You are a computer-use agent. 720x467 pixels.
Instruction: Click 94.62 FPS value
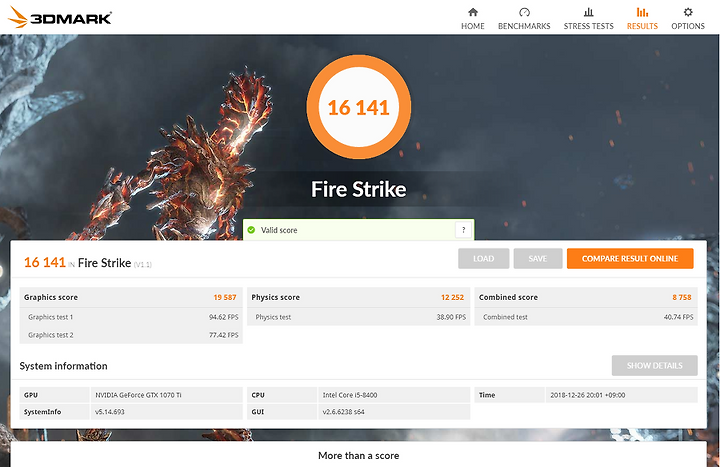tap(224, 317)
